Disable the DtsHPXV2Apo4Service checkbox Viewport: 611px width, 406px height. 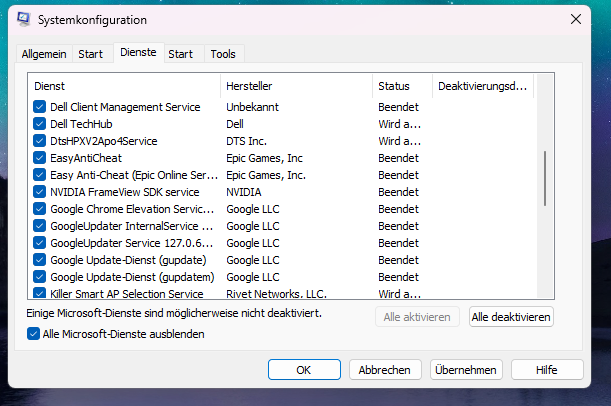click(39, 141)
